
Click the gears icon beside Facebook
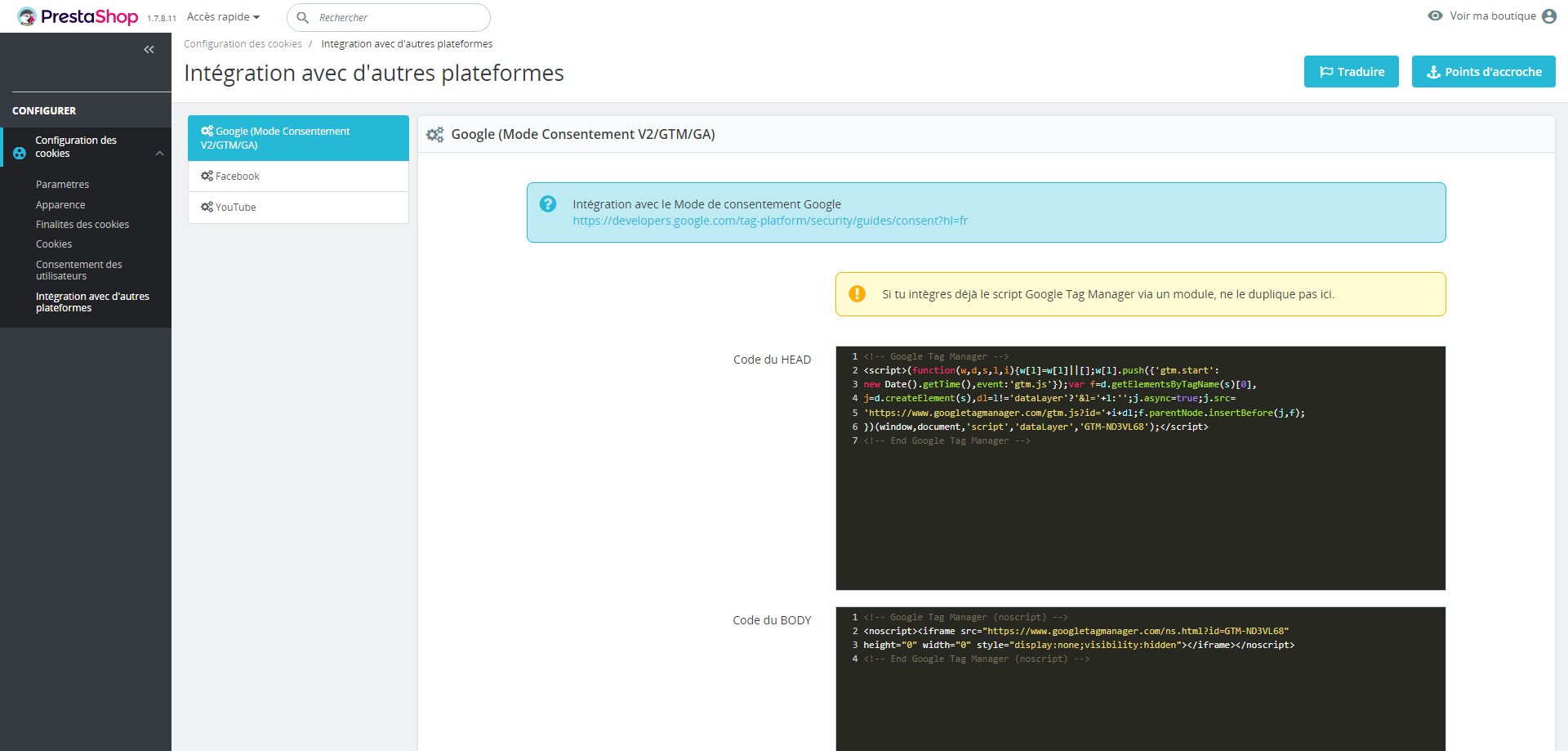207,176
